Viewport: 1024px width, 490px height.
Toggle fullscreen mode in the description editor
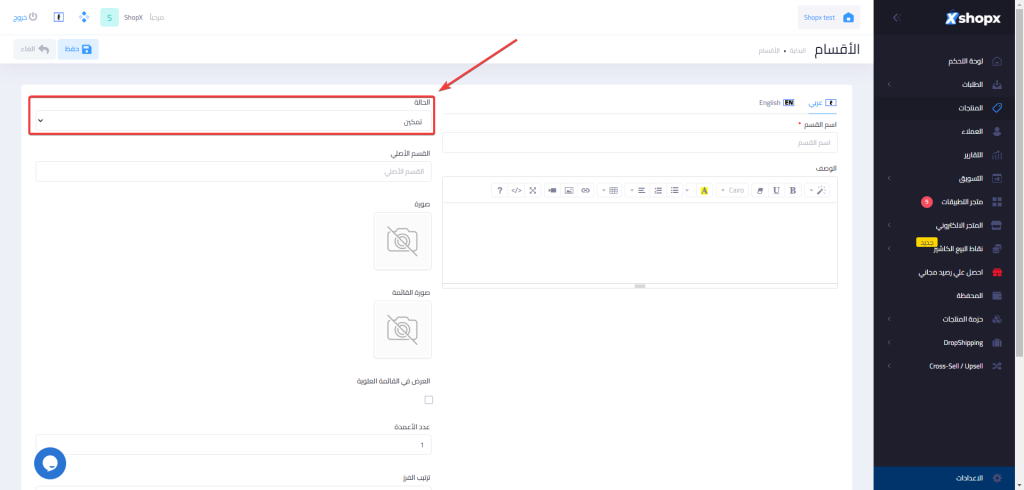(533, 190)
